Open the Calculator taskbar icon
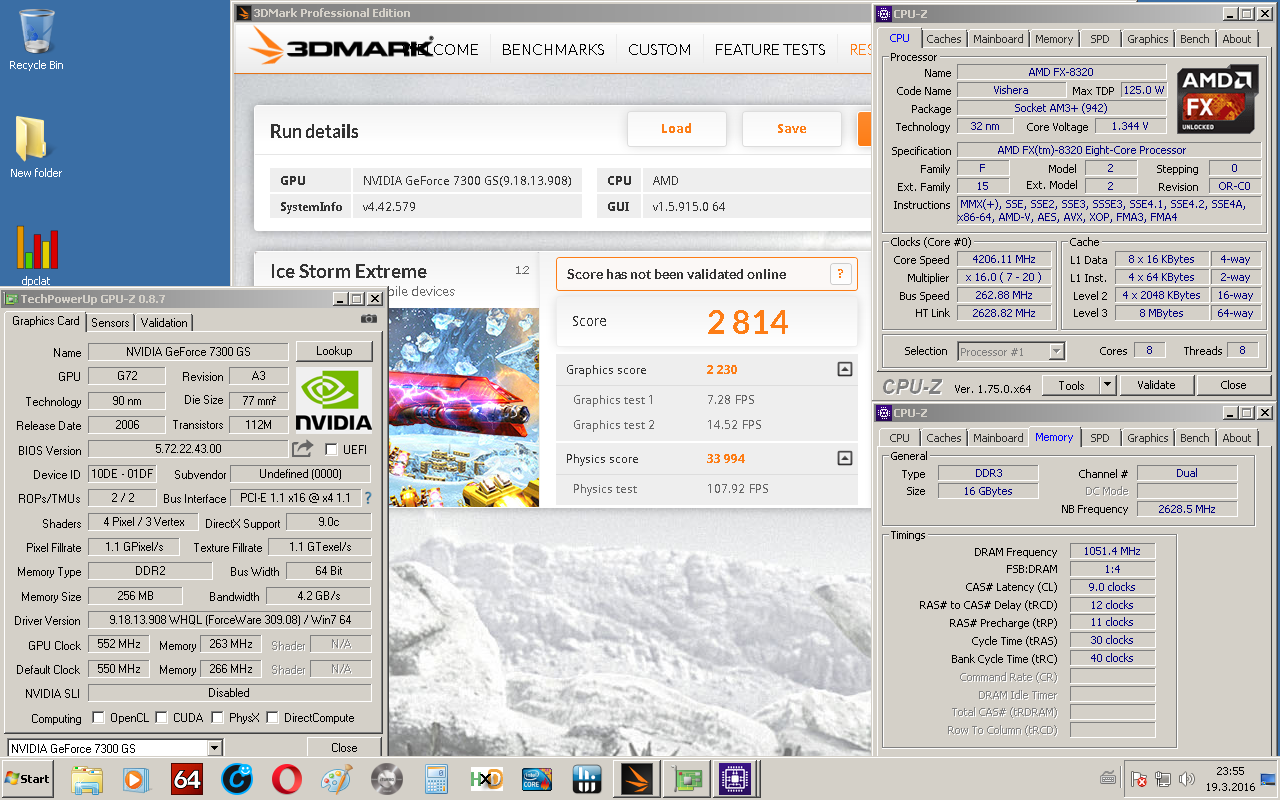The width and height of the screenshot is (1280, 800). [437, 779]
